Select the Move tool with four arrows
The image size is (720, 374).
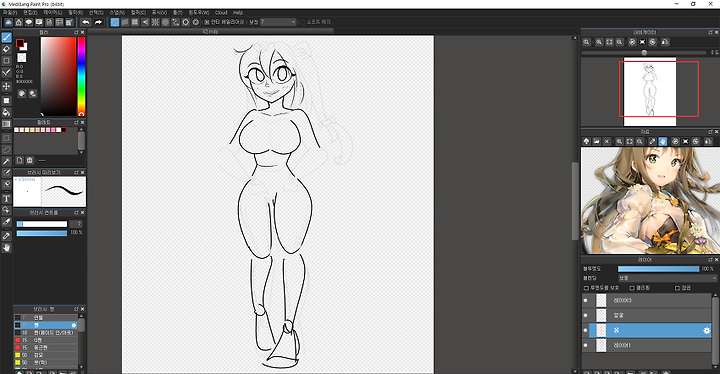[x=6, y=86]
